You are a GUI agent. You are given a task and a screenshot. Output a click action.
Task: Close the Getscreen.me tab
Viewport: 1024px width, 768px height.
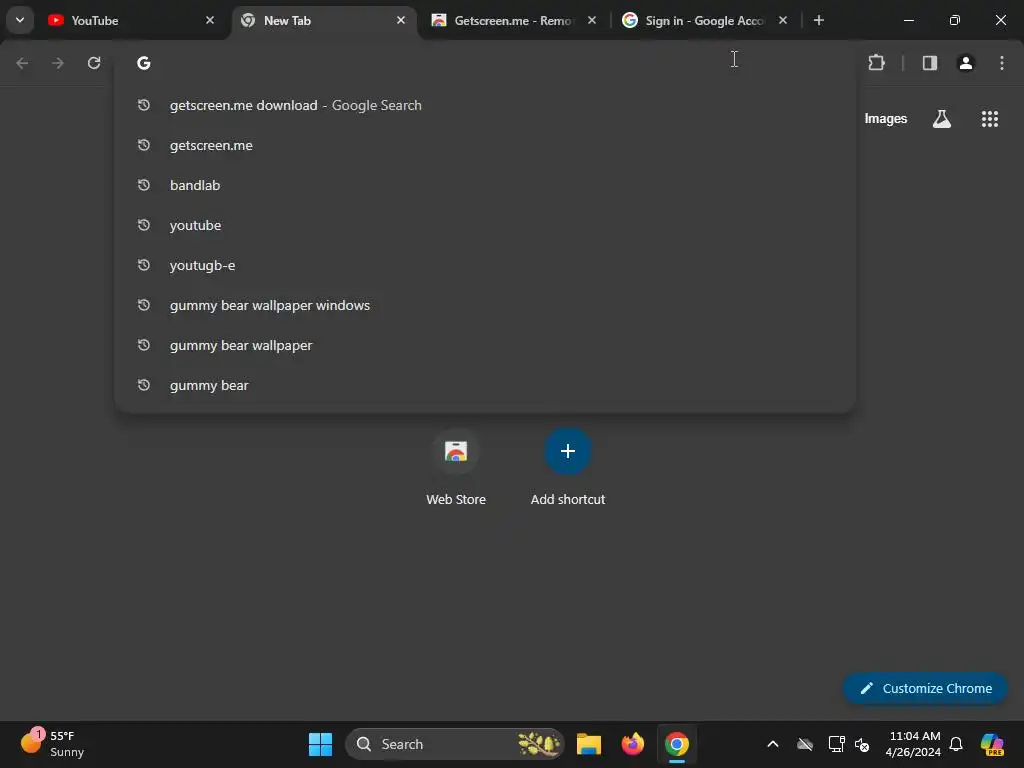(592, 20)
